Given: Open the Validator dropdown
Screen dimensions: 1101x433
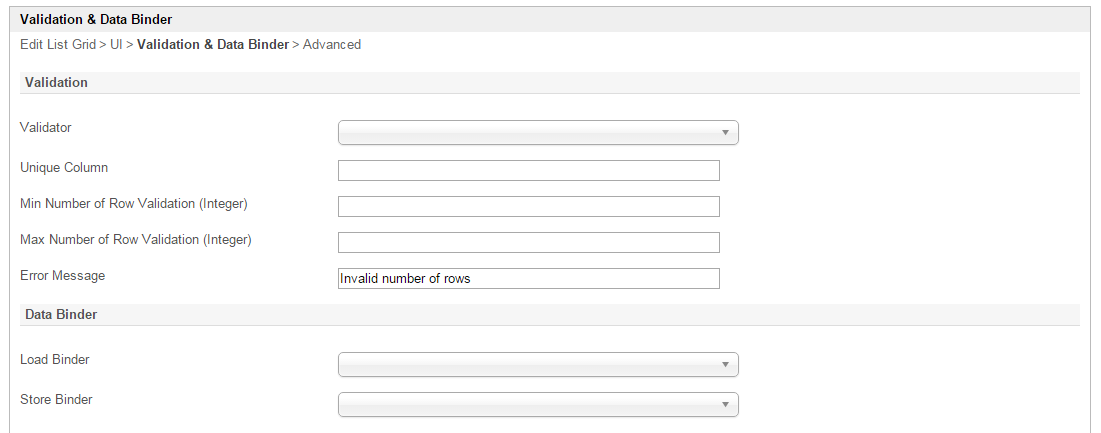Looking at the screenshot, I should 537,133.
